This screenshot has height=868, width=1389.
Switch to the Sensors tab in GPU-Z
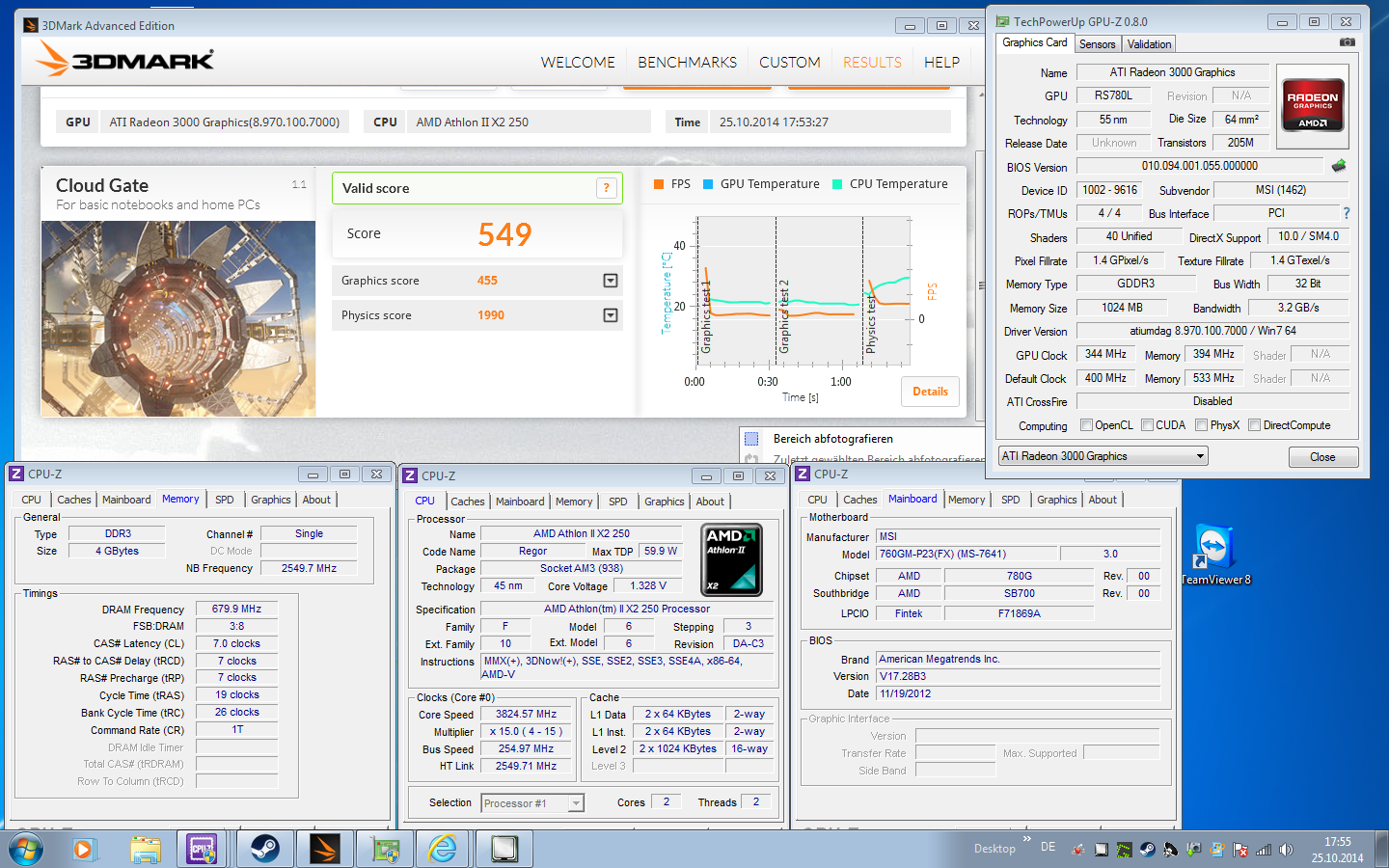tap(1098, 44)
